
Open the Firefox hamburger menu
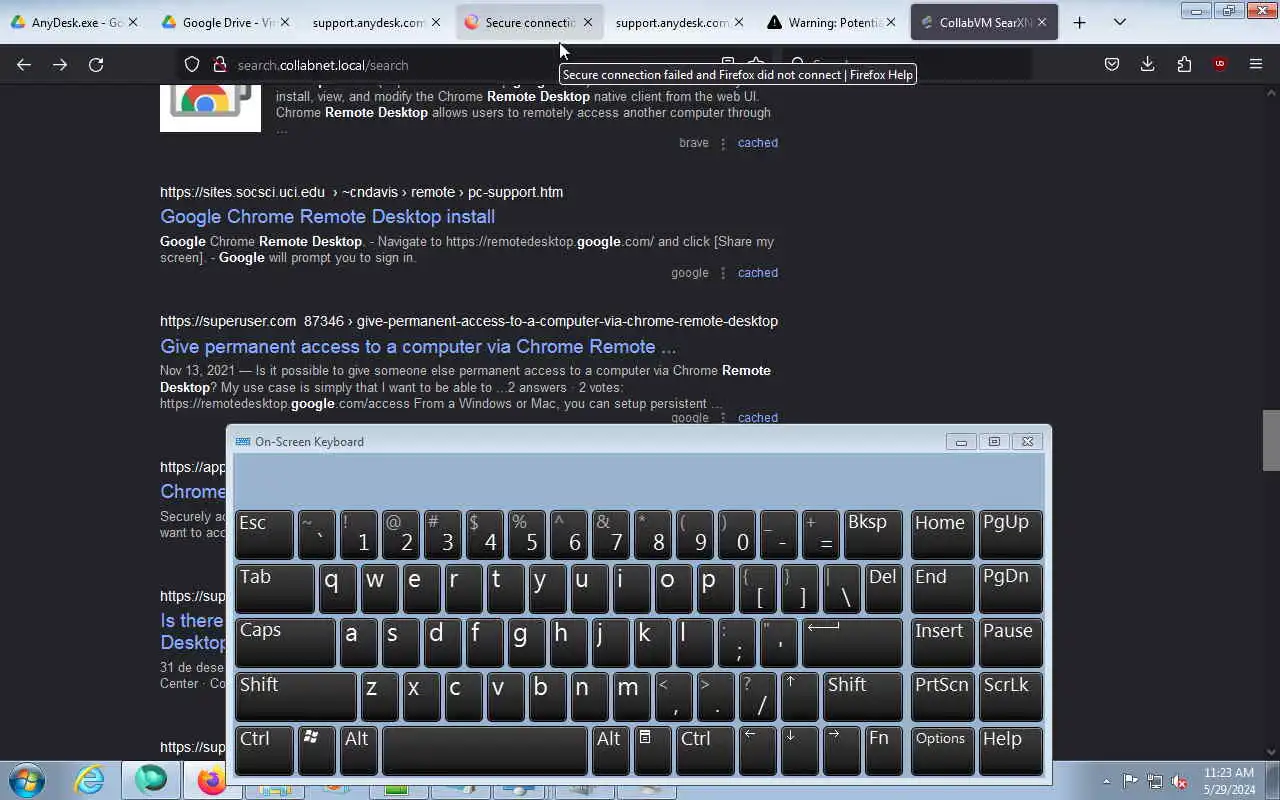(x=1256, y=64)
